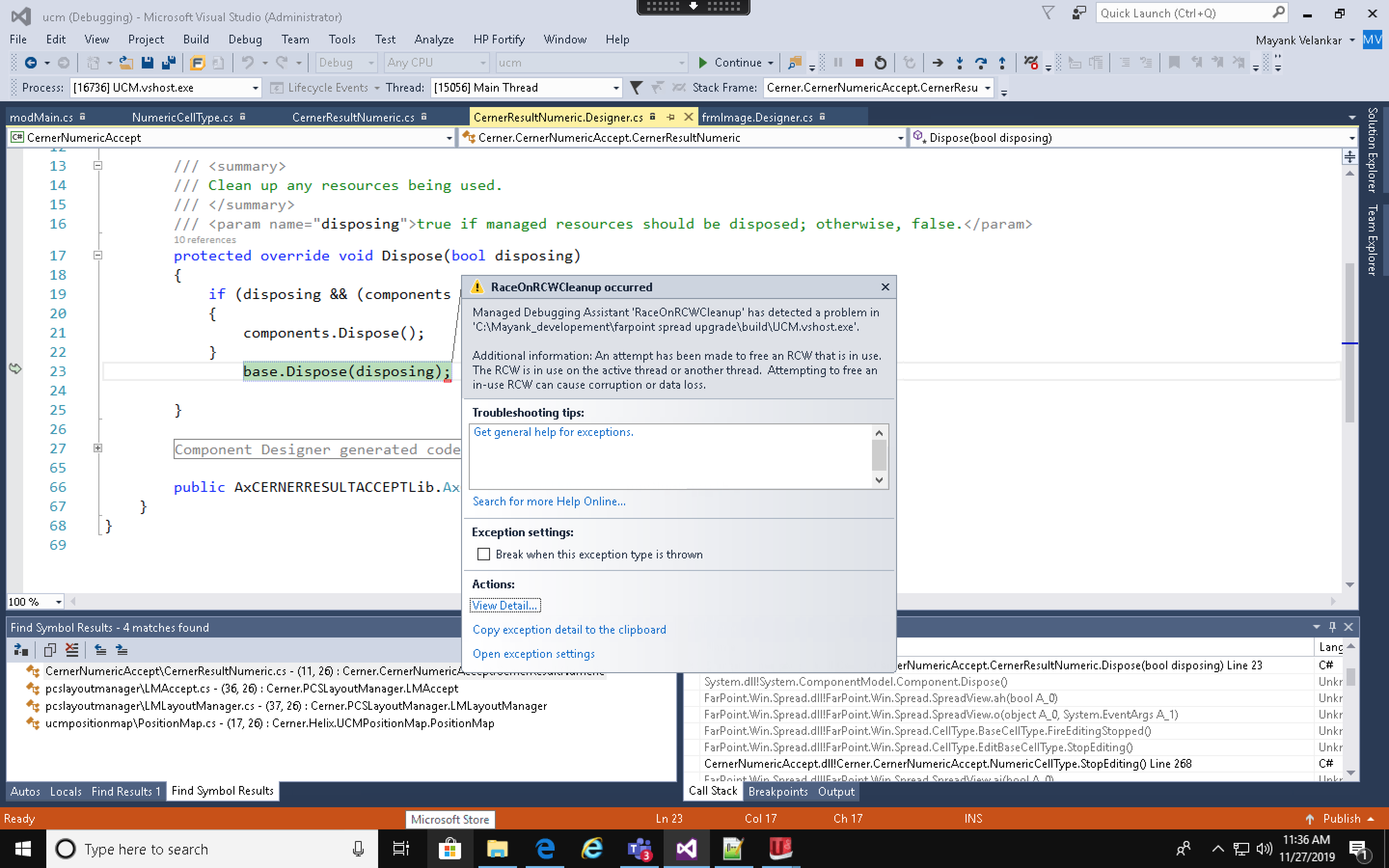Switch to the Output tab
The height and width of the screenshot is (868, 1389).
point(836,792)
